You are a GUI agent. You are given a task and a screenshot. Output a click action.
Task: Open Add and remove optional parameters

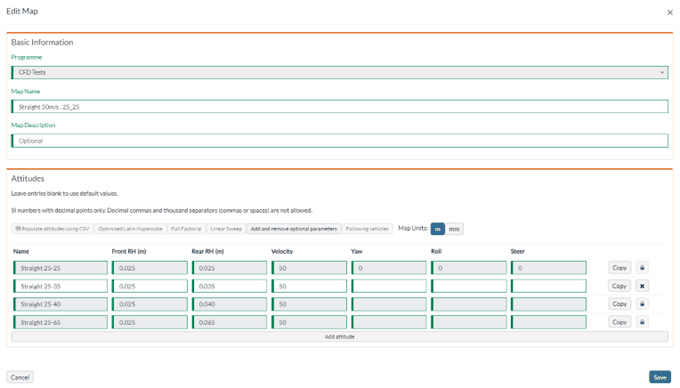pyautogui.click(x=294, y=229)
